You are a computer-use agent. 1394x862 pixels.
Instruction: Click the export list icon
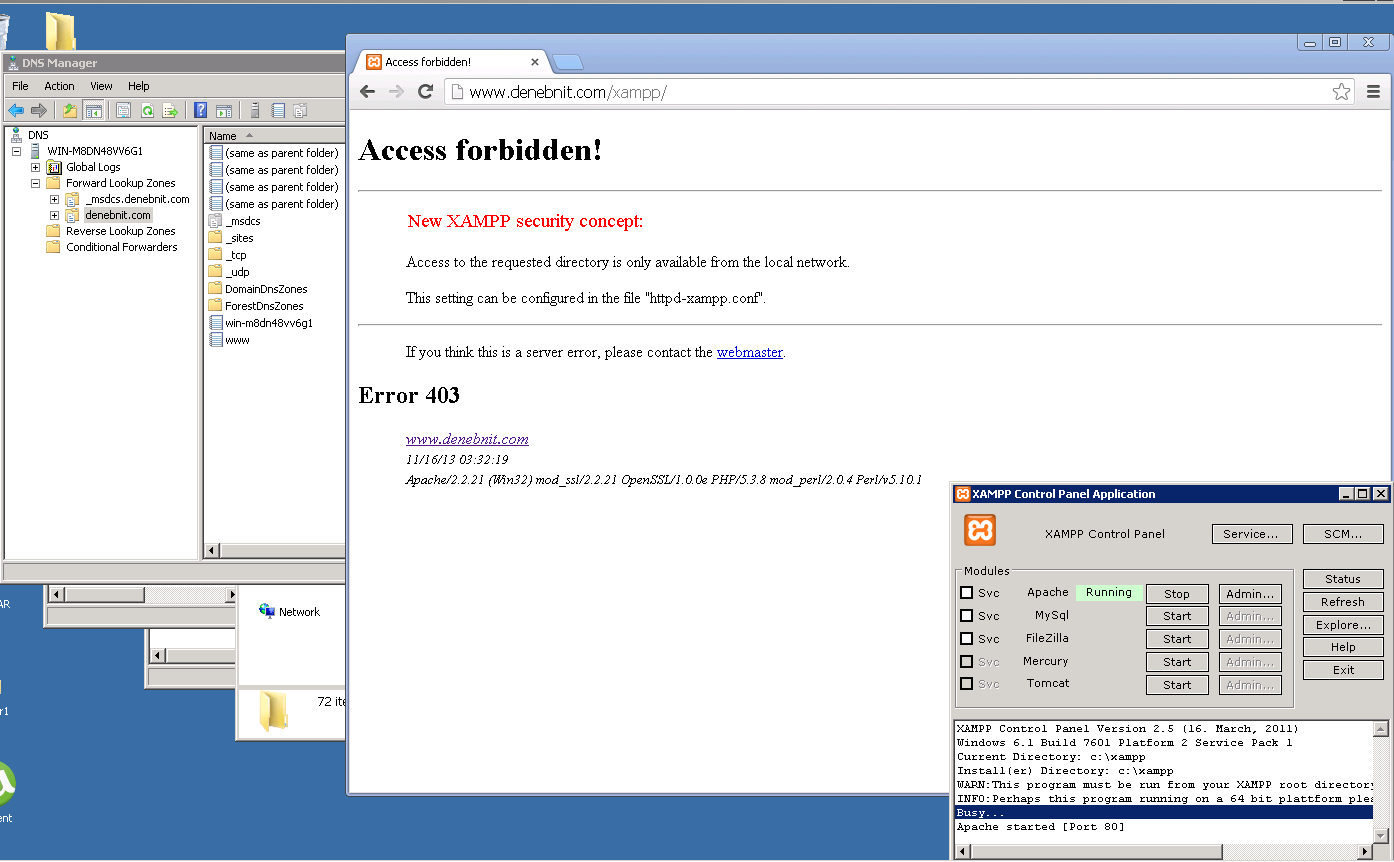tap(170, 110)
